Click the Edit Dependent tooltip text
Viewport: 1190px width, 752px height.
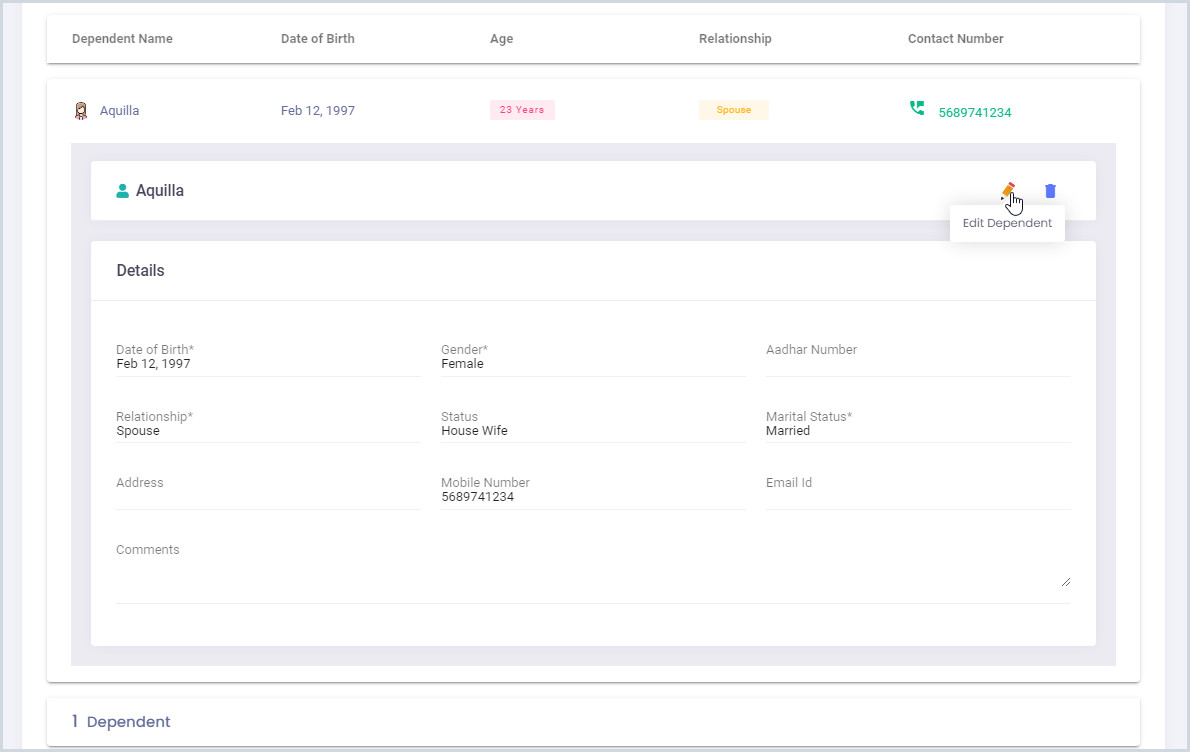coord(1007,223)
